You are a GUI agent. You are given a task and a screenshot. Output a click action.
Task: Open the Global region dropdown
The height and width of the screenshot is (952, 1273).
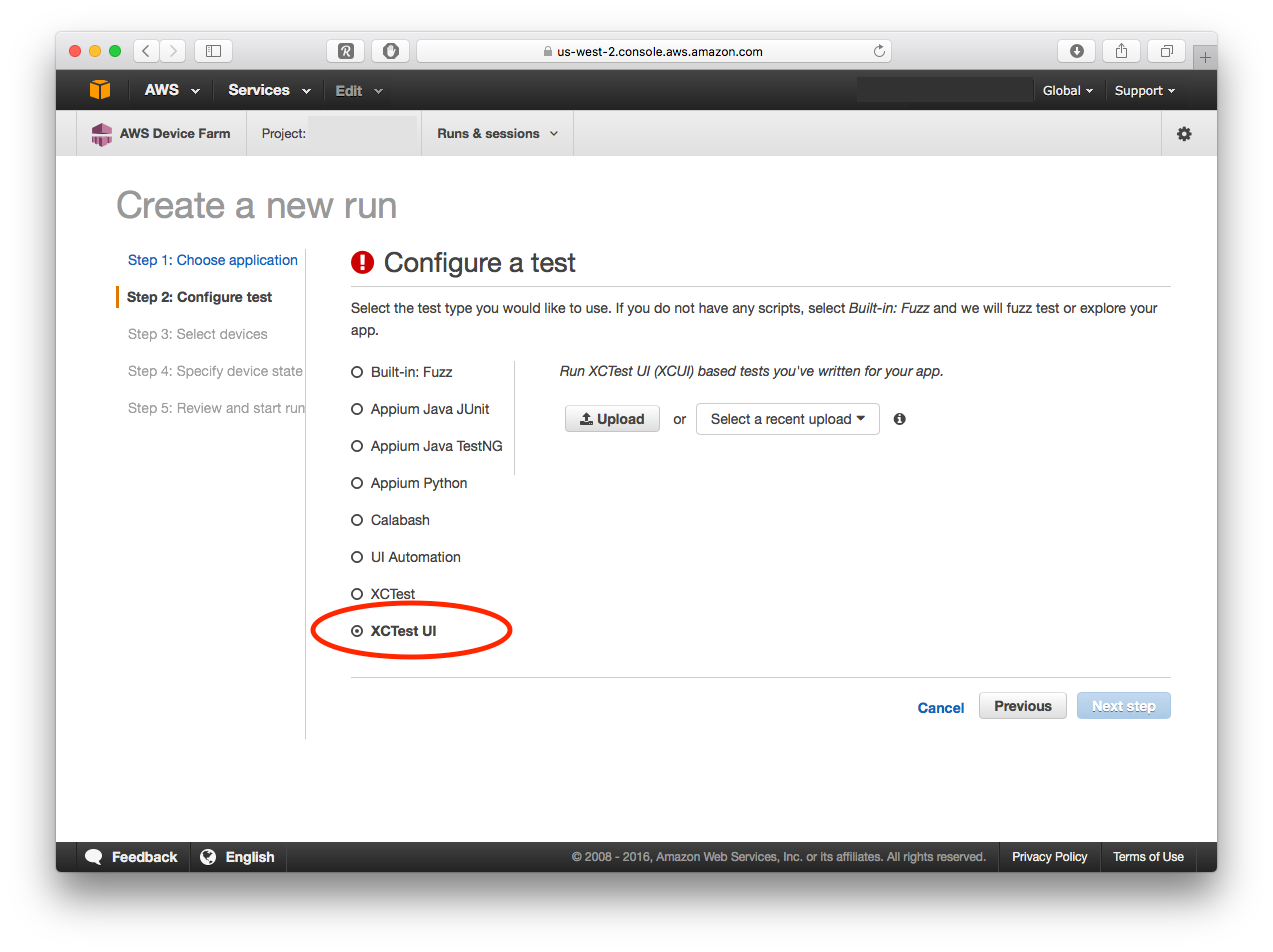[x=1067, y=90]
